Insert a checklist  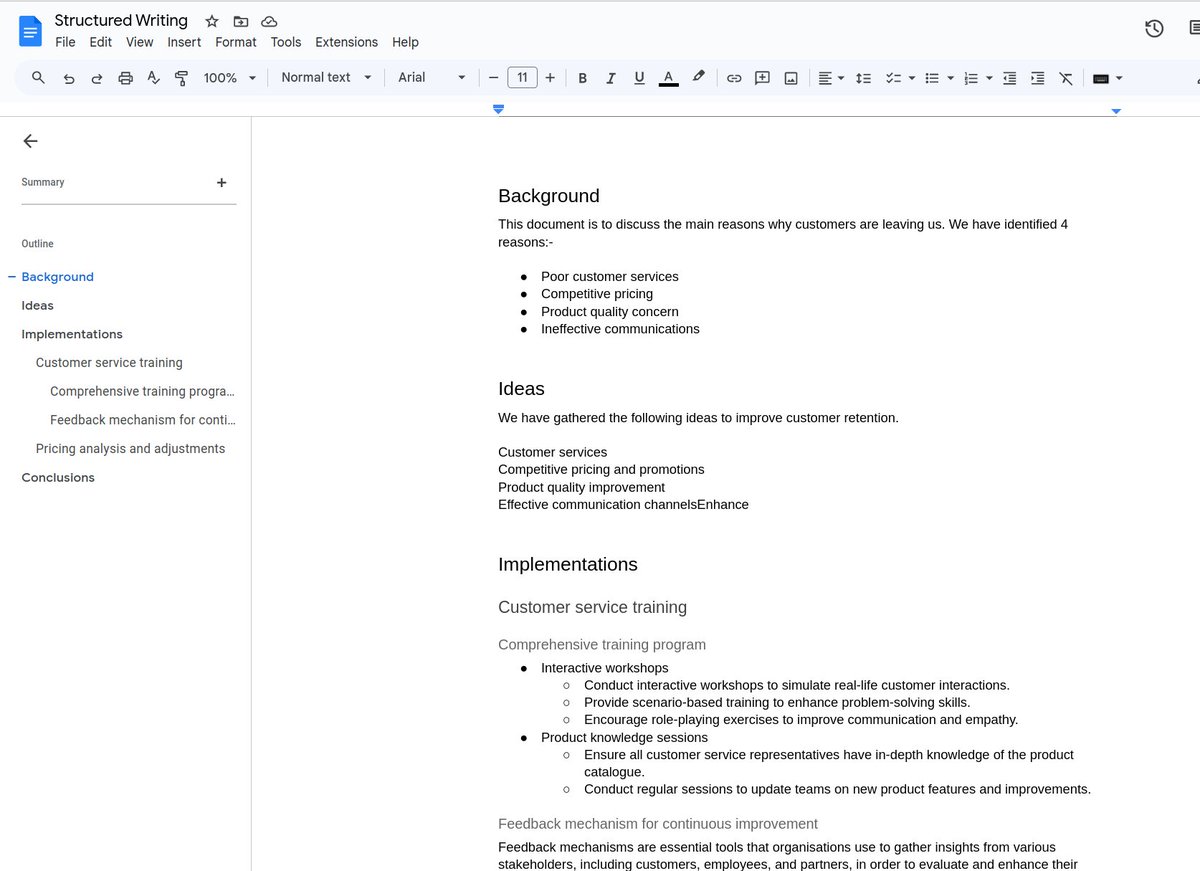[x=894, y=78]
